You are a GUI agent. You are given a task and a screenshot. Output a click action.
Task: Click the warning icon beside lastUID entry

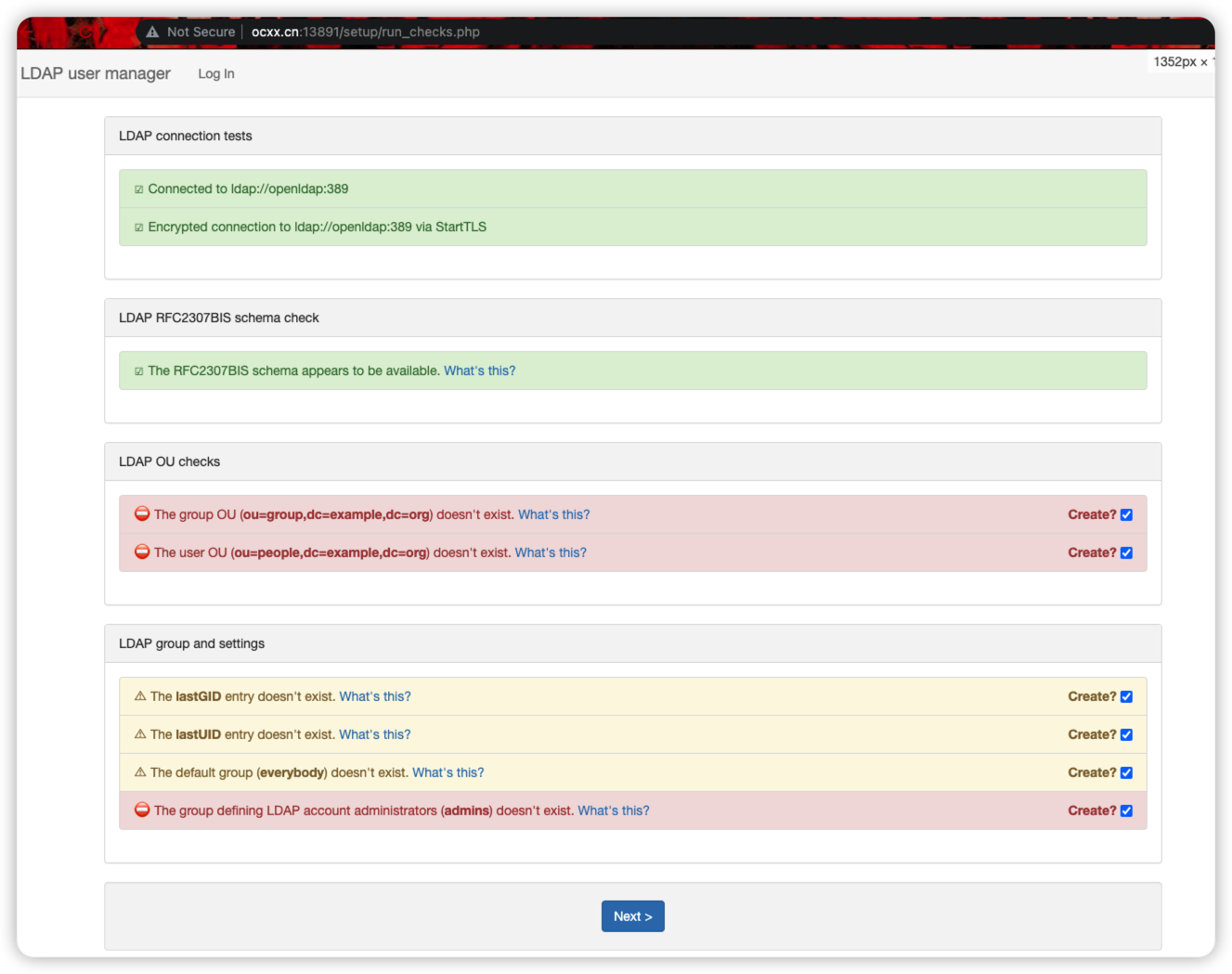click(140, 734)
